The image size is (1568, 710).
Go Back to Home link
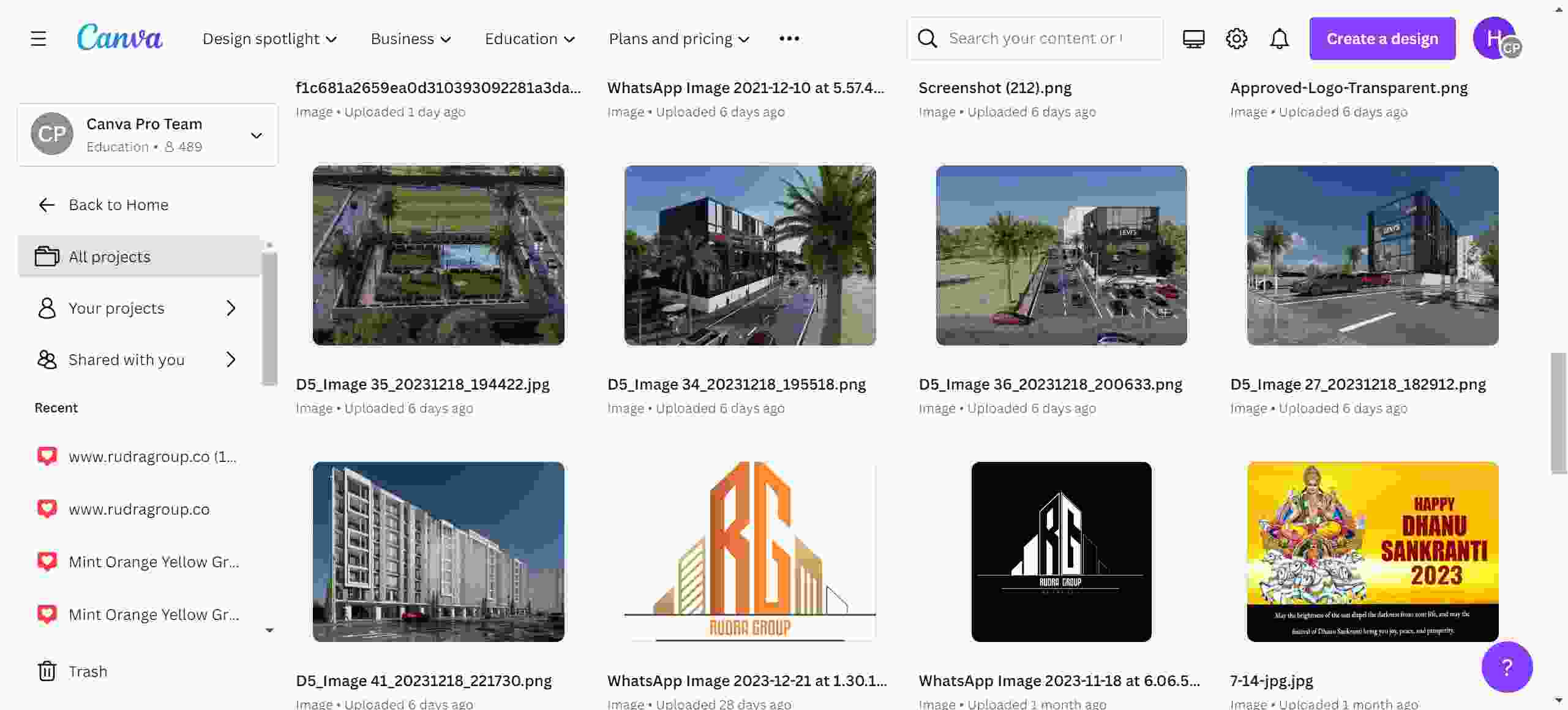tap(118, 205)
